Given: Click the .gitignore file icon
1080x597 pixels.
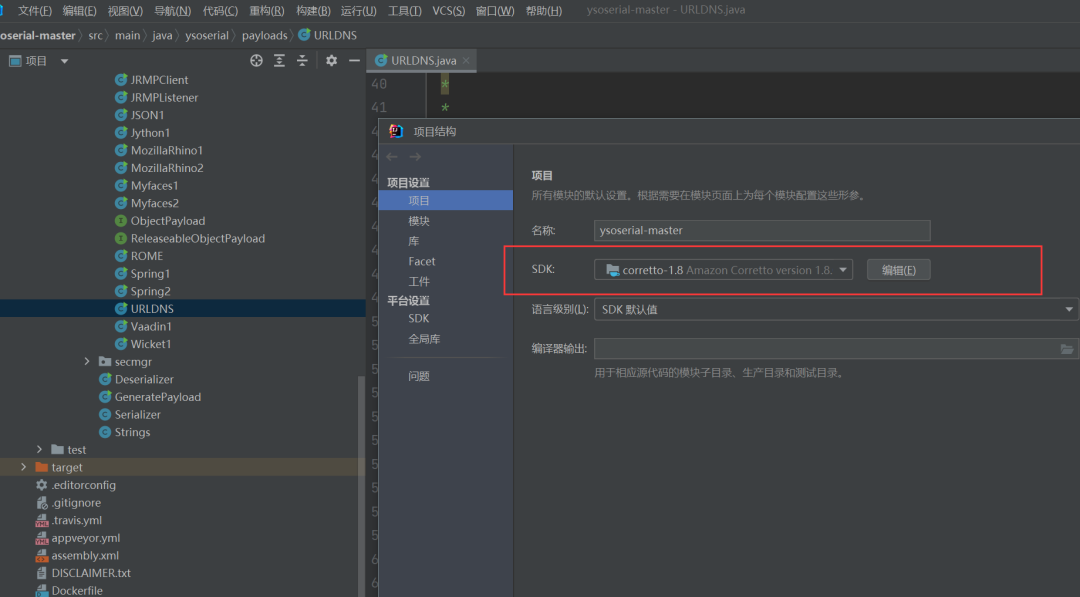Looking at the screenshot, I should tap(42, 503).
